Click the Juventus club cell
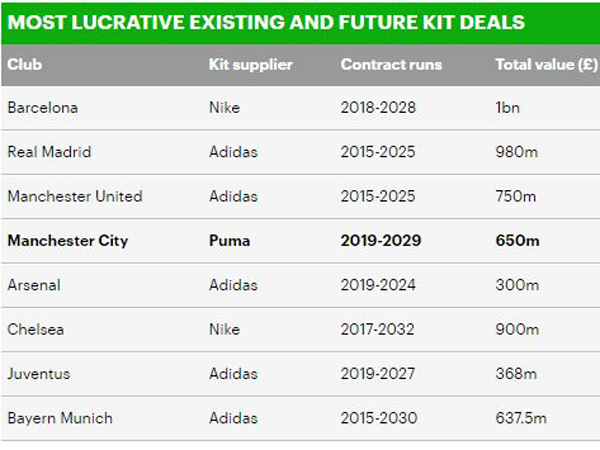This screenshot has height=450, width=600. click(x=38, y=373)
